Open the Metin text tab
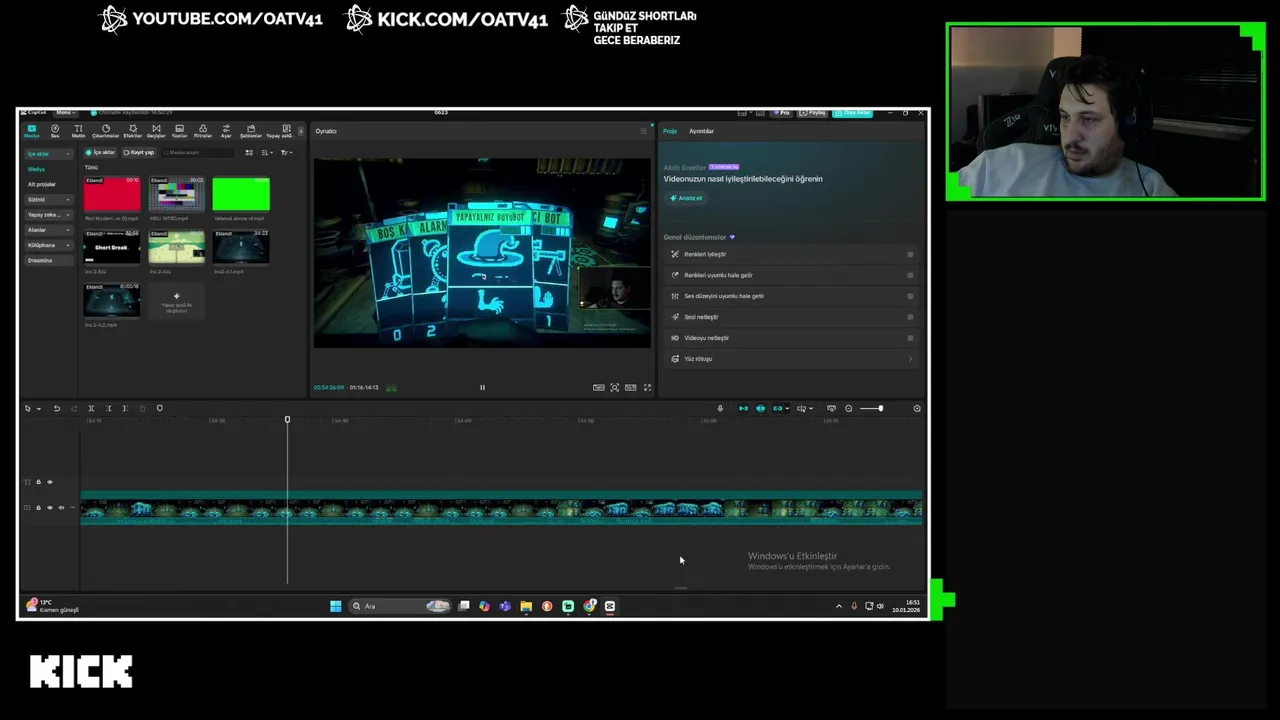The width and height of the screenshot is (1280, 720). pos(78,131)
